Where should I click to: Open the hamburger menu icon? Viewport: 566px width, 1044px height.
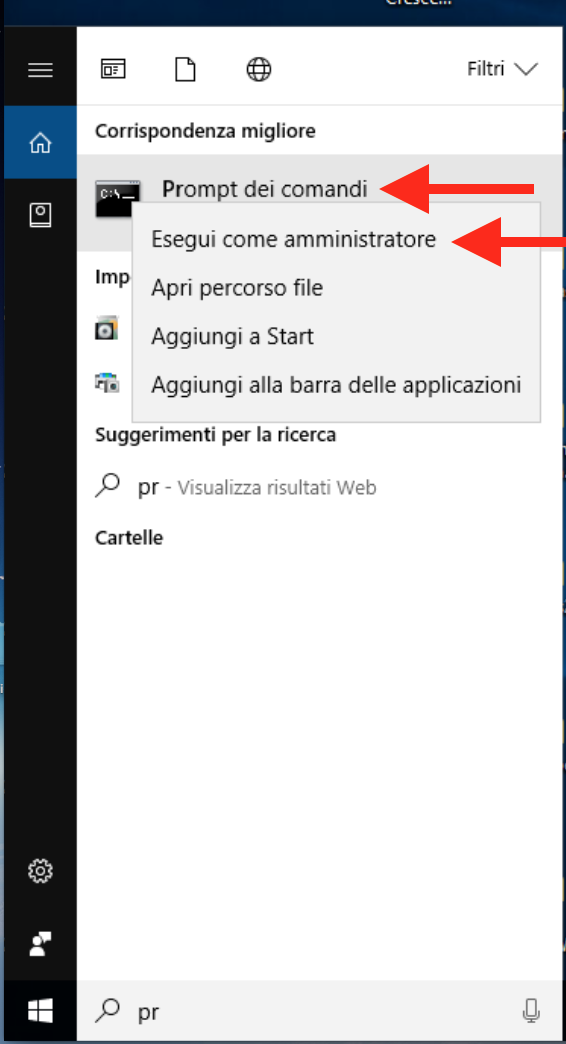pyautogui.click(x=40, y=69)
